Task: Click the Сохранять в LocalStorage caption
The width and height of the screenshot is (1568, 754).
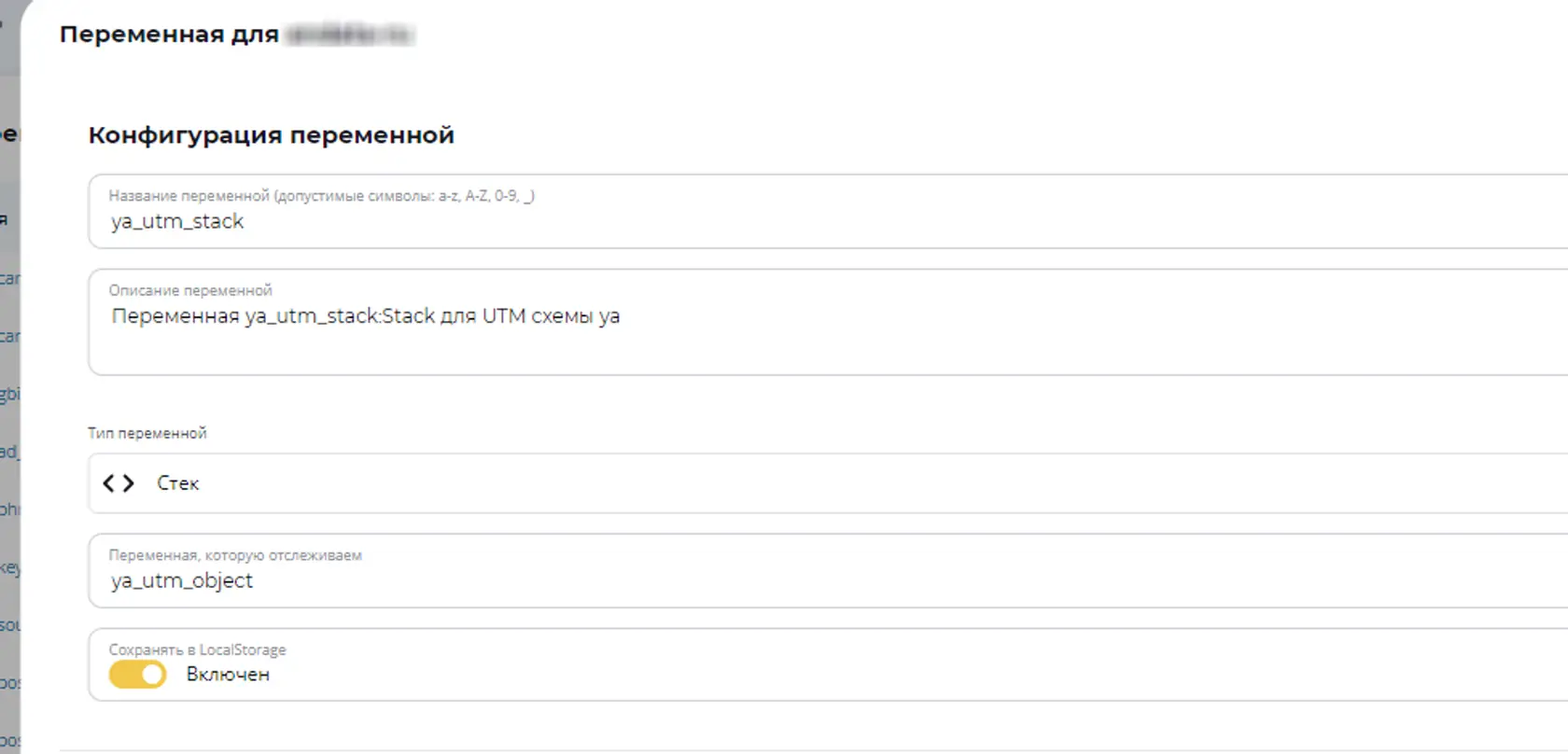Action: pyautogui.click(x=197, y=649)
